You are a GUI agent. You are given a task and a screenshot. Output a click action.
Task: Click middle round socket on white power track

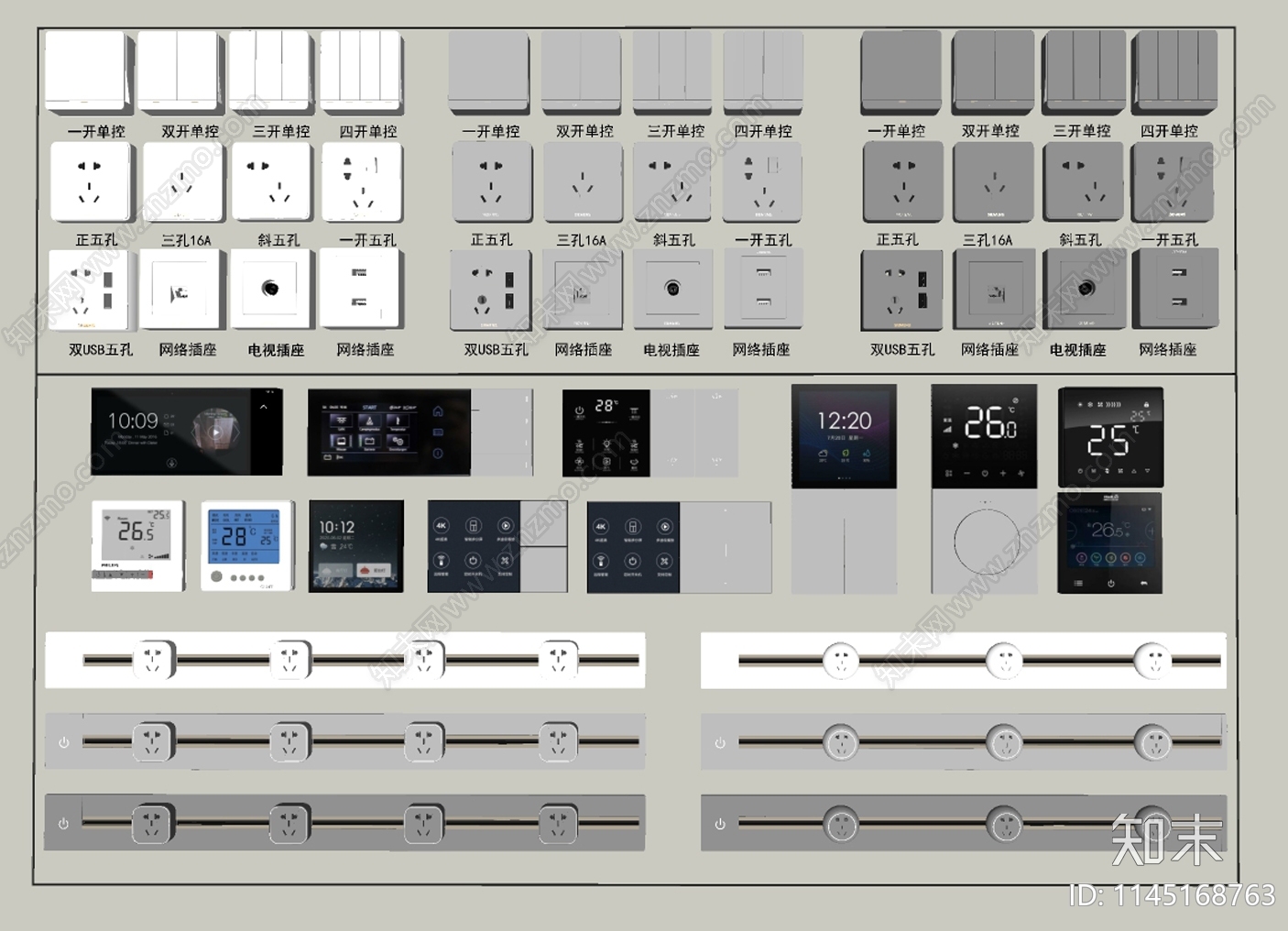click(x=1004, y=660)
